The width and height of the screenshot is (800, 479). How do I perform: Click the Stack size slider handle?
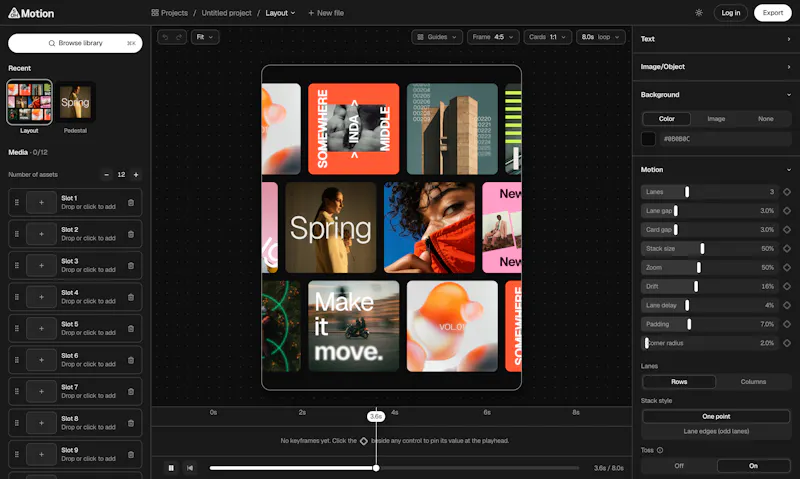tap(702, 248)
